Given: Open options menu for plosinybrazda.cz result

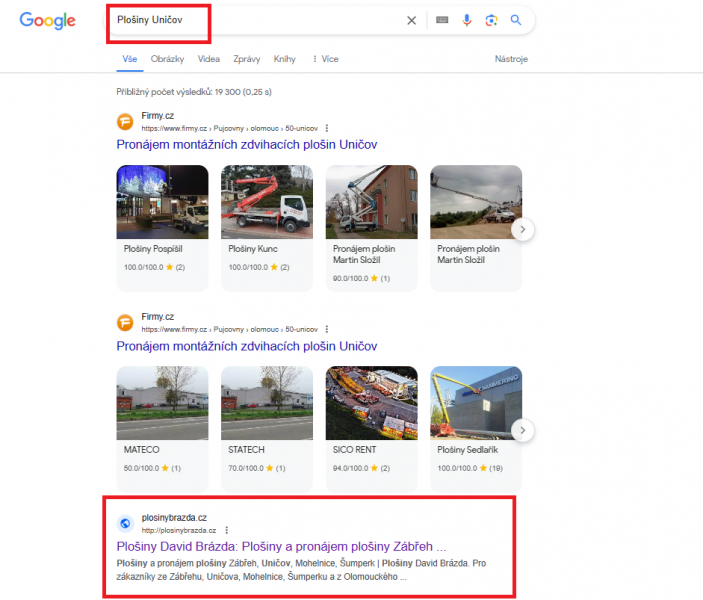Looking at the screenshot, I should [226, 530].
